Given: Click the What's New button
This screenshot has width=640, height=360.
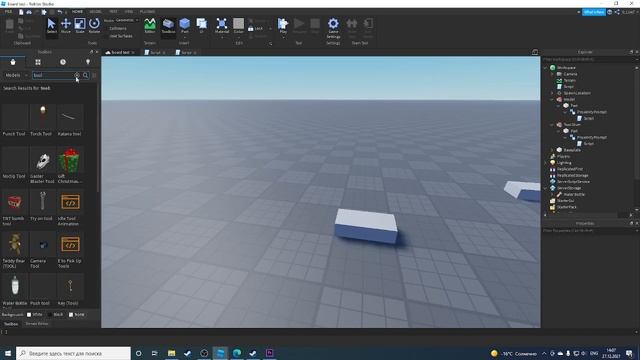Looking at the screenshot, I should (593, 12).
